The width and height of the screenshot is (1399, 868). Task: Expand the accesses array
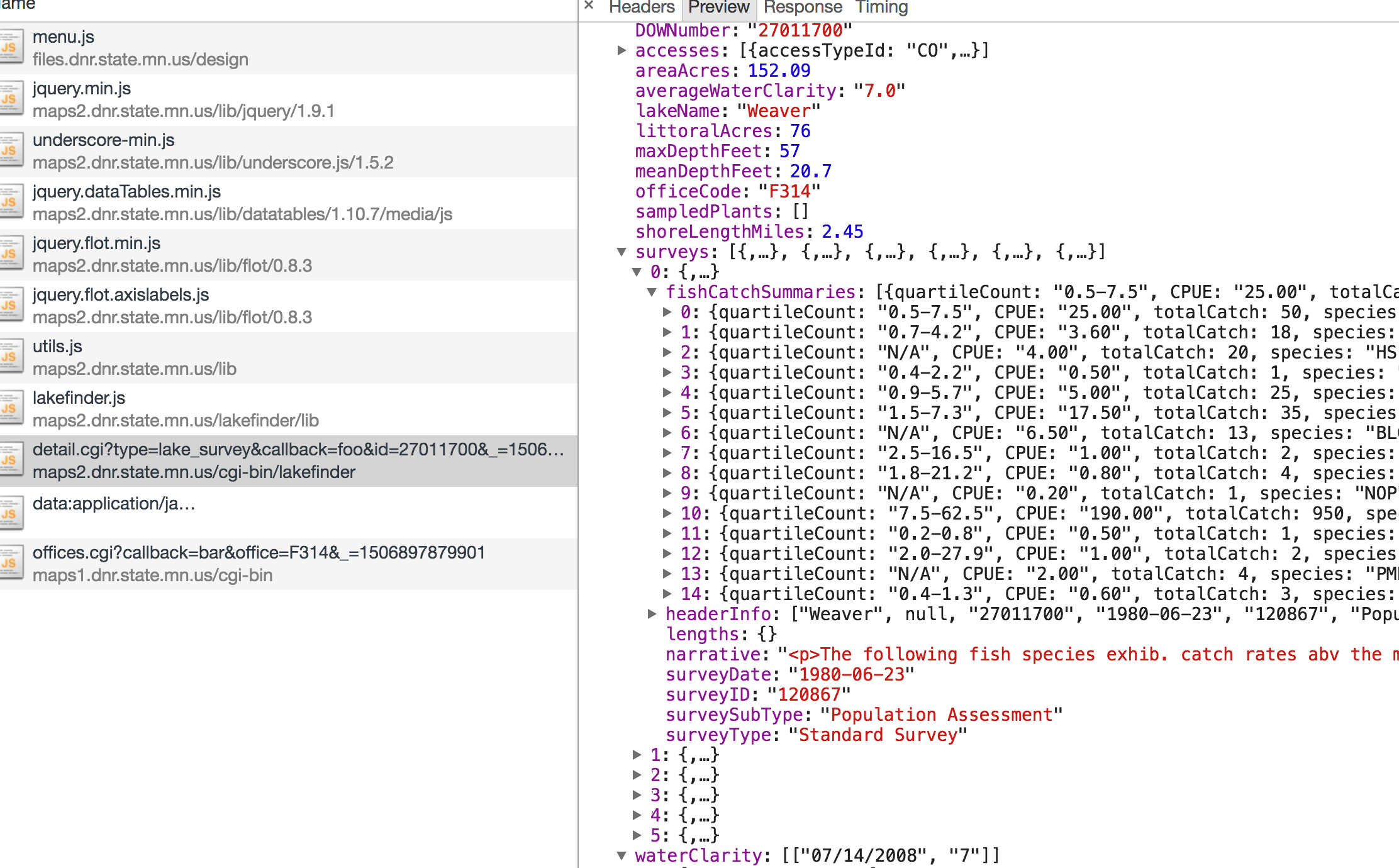(x=621, y=50)
